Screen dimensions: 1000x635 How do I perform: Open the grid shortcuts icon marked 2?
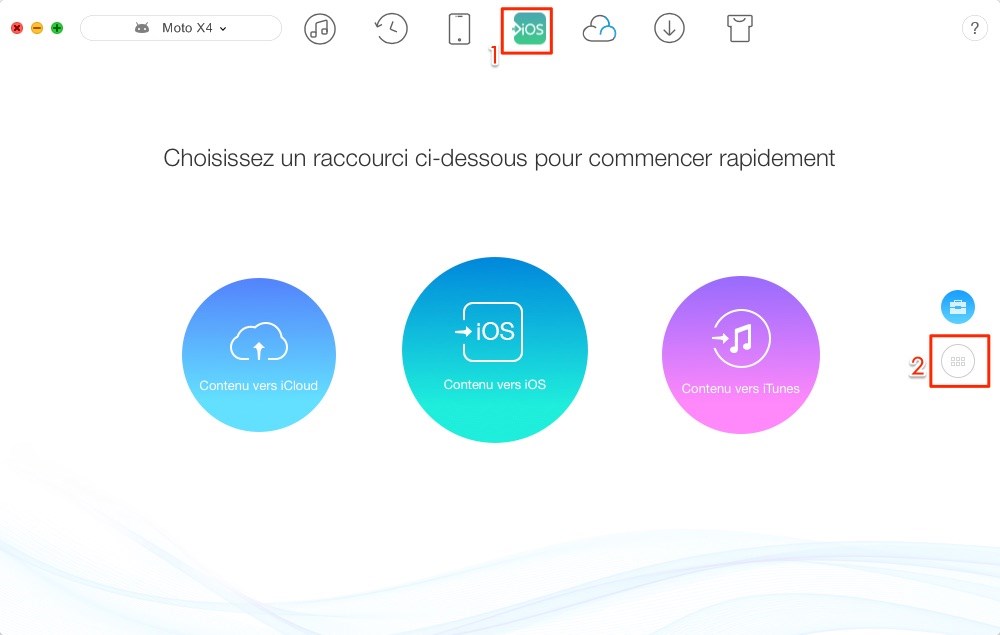(x=958, y=361)
